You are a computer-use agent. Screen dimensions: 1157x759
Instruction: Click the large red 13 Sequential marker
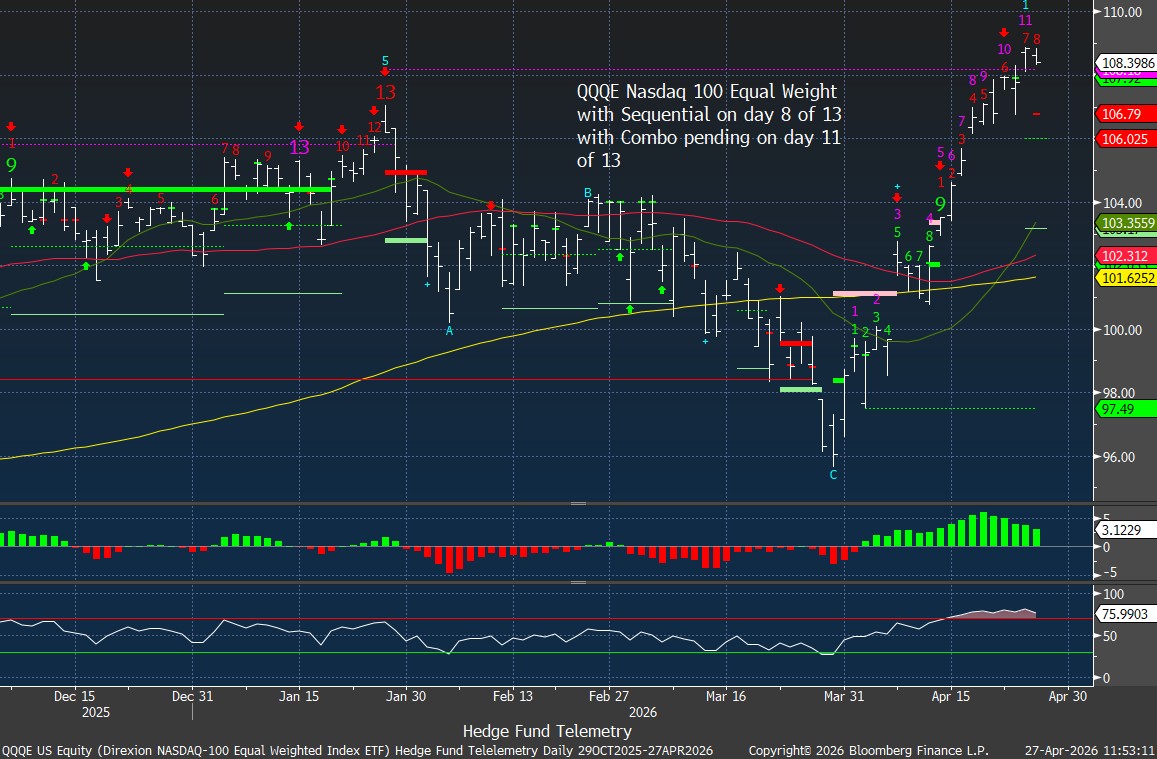pyautogui.click(x=385, y=93)
